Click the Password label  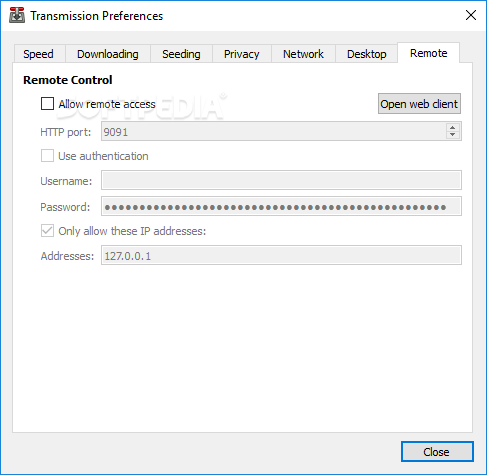[x=65, y=207]
